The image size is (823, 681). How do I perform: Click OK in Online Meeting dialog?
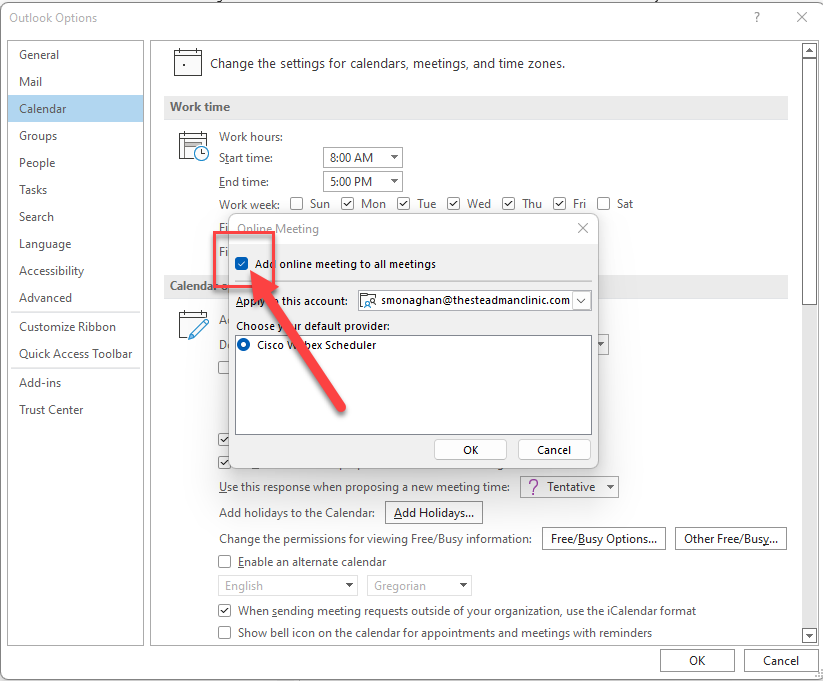pyautogui.click(x=470, y=450)
